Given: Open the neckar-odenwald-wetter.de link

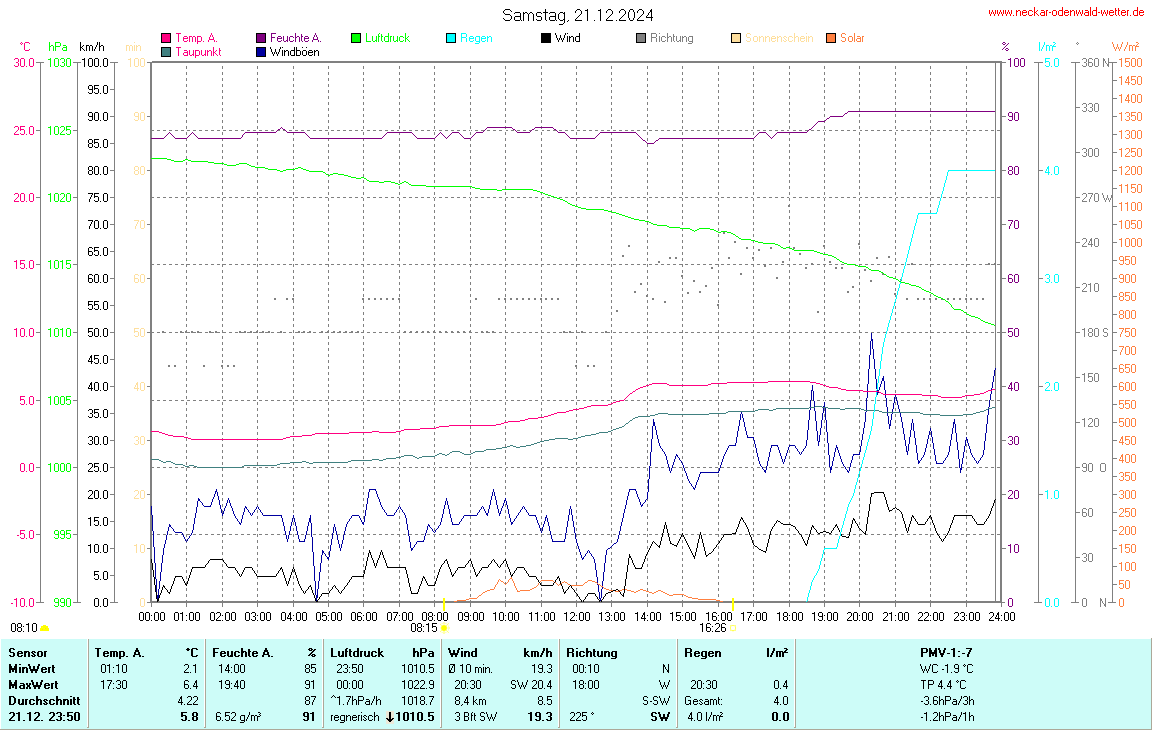Looking at the screenshot, I should 1065,12.
